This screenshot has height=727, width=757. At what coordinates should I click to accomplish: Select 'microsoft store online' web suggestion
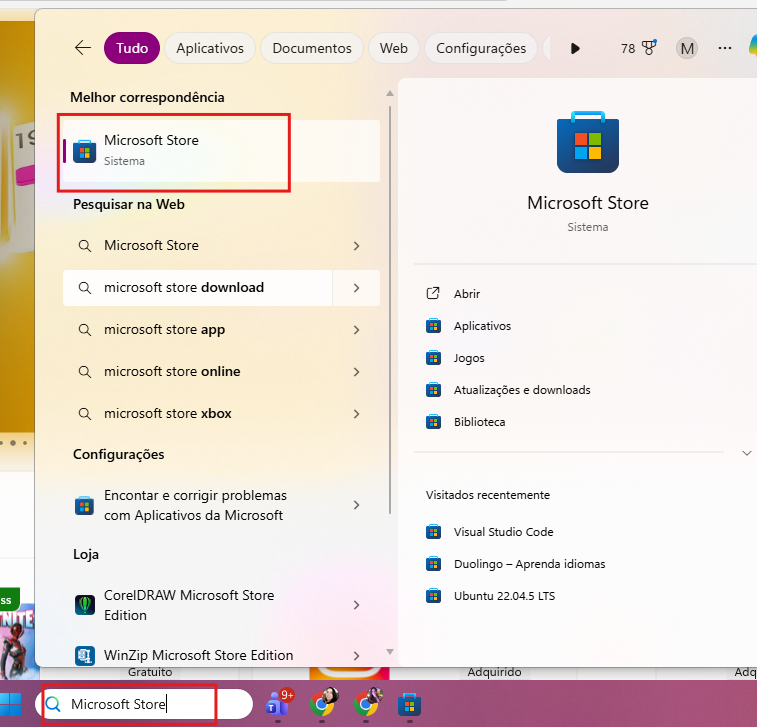tap(198, 372)
